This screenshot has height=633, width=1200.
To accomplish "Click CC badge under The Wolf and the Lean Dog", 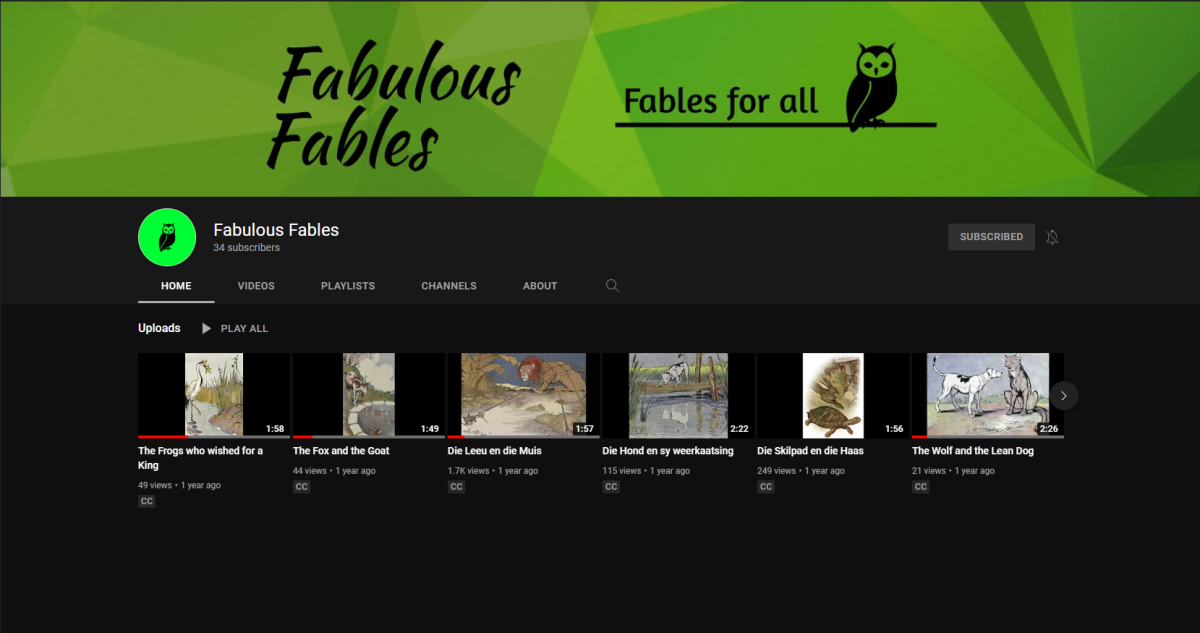I will [x=921, y=487].
